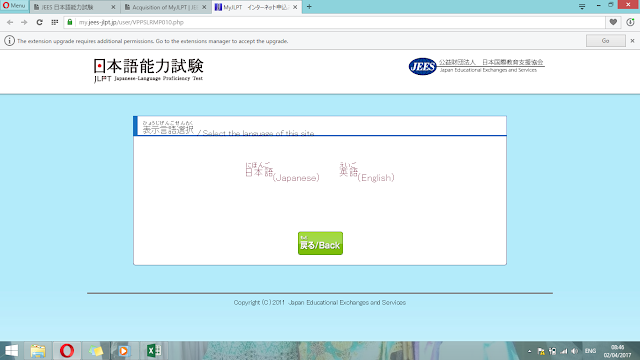Switch the ENG input language indicator
The image size is (640, 360).
590,351
